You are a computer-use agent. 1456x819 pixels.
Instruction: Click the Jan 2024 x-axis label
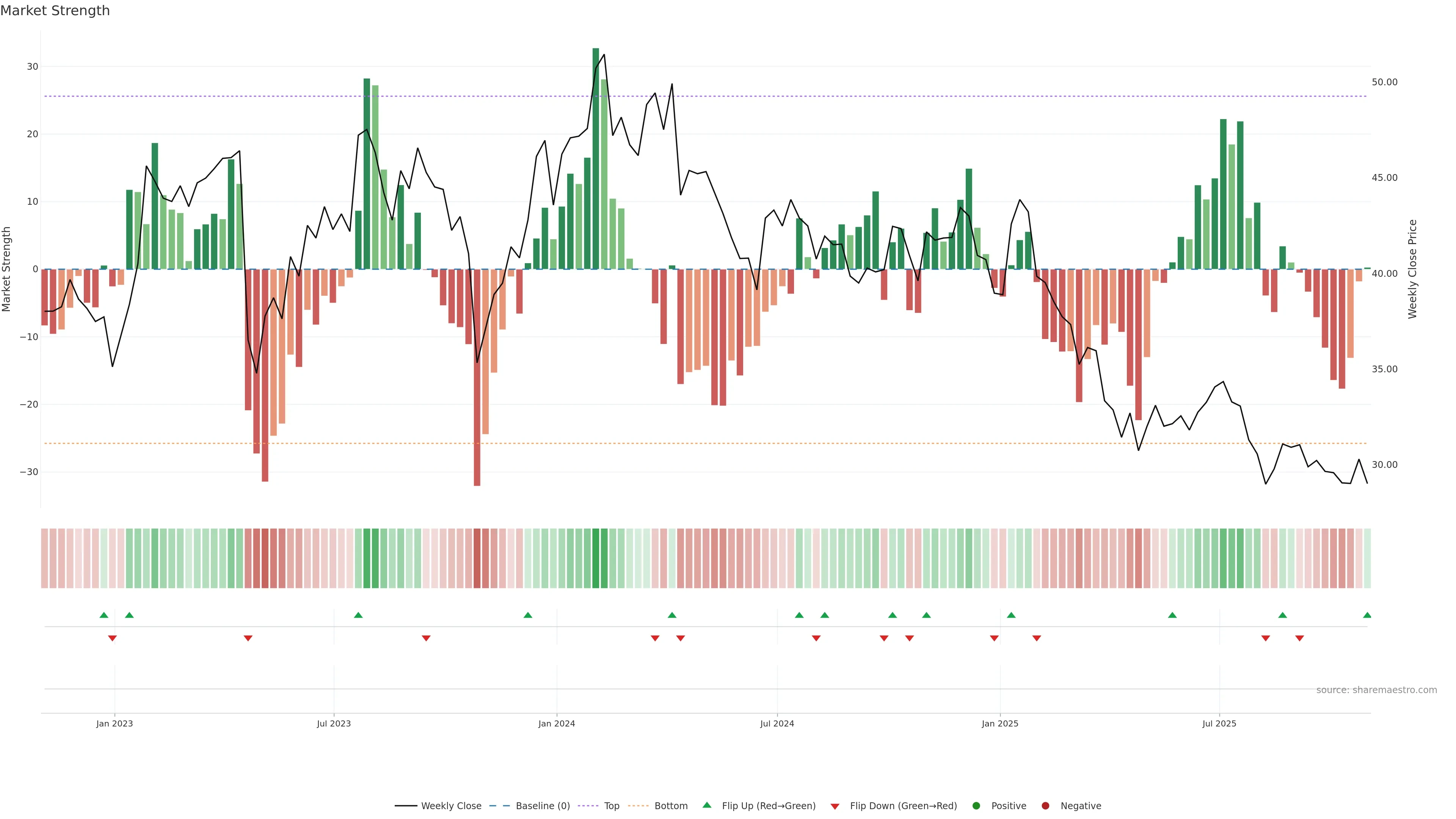[x=556, y=723]
